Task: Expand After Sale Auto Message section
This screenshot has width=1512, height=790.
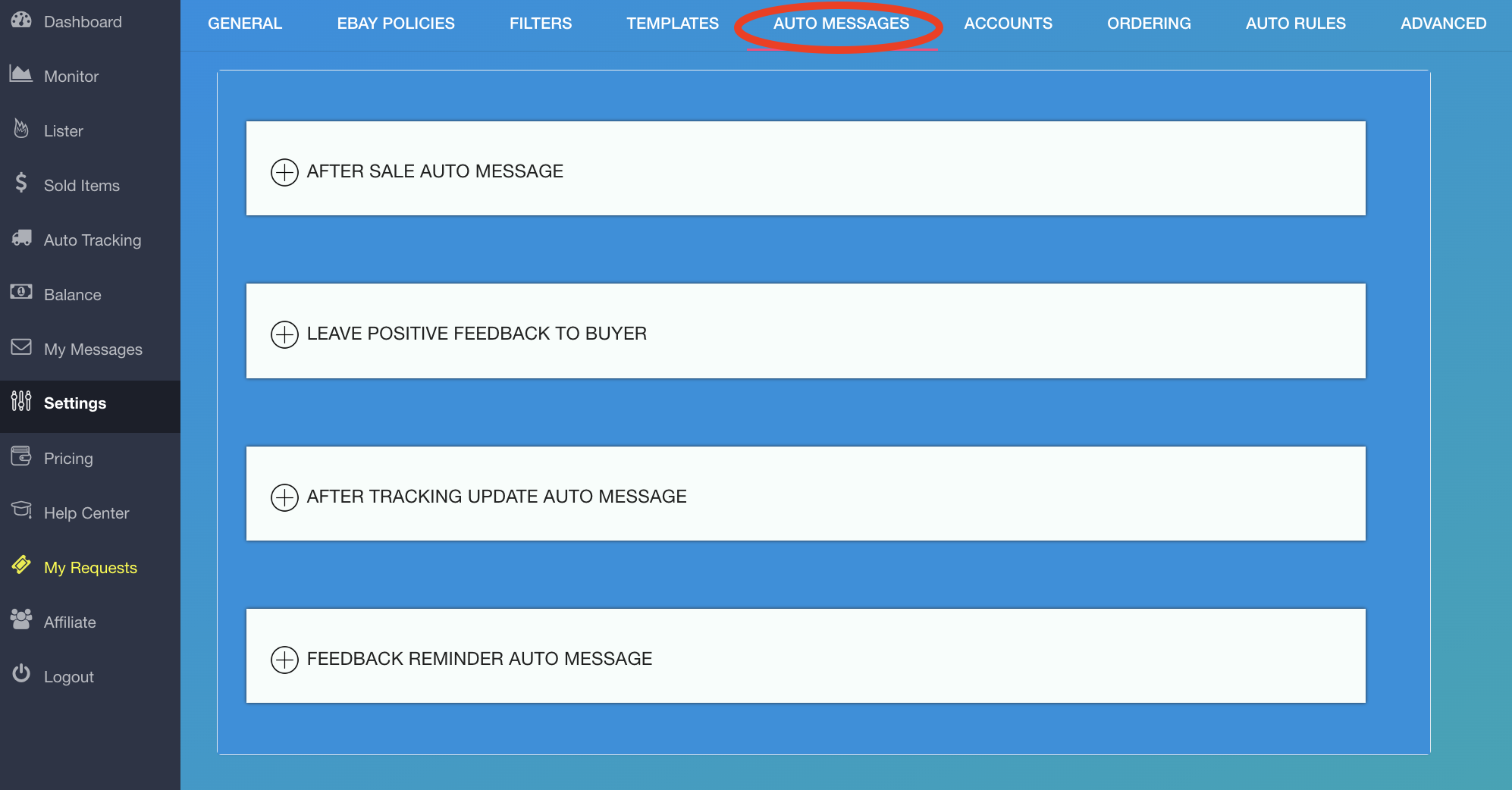Action: pyautogui.click(x=284, y=172)
